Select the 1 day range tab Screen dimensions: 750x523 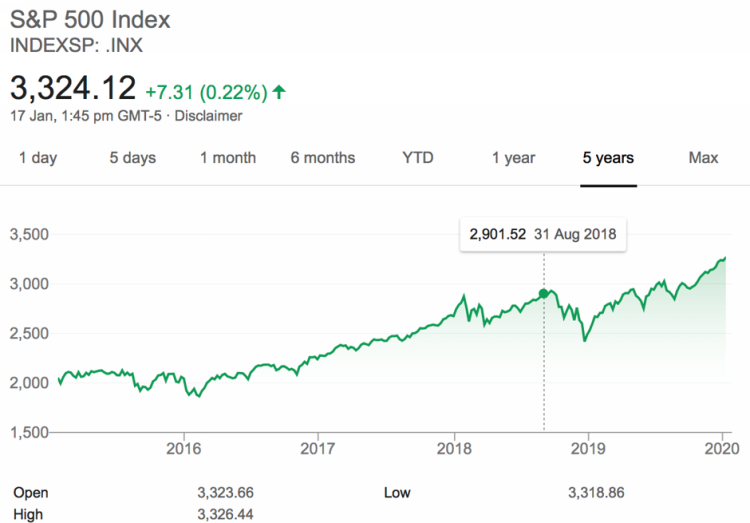click(x=38, y=158)
